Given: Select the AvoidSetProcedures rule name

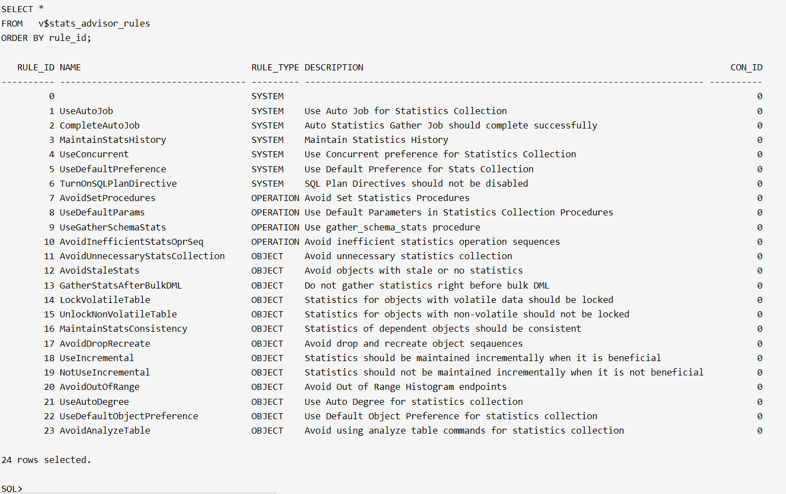Looking at the screenshot, I should pyautogui.click(x=107, y=198).
